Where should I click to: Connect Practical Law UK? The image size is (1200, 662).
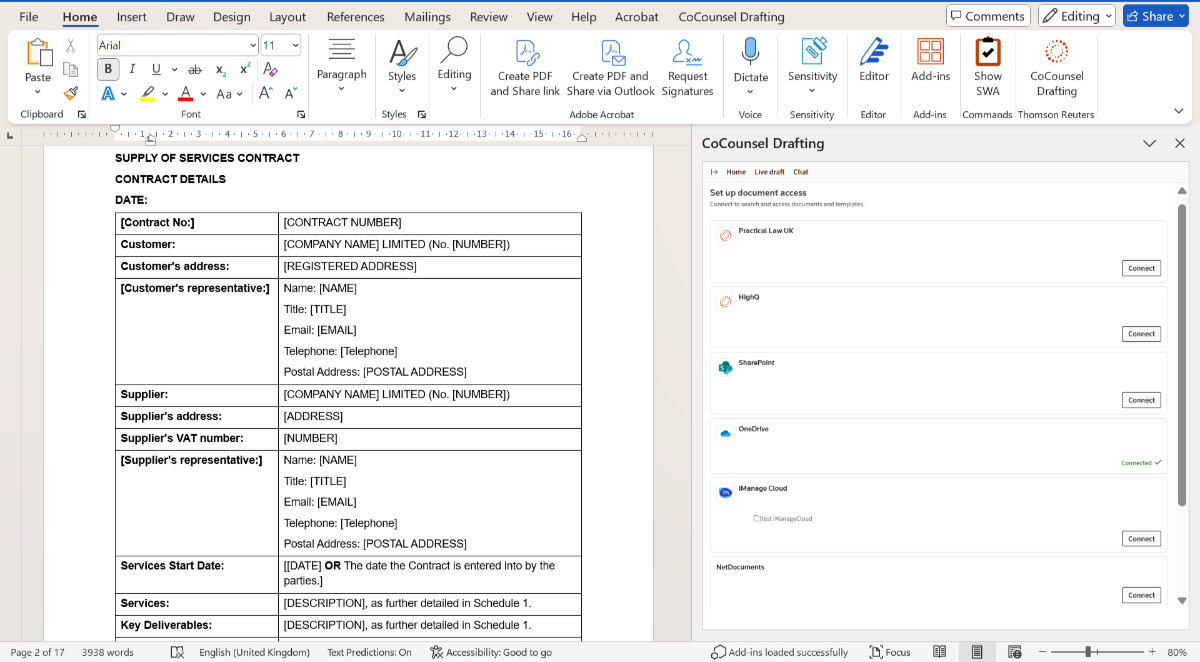(x=1141, y=268)
